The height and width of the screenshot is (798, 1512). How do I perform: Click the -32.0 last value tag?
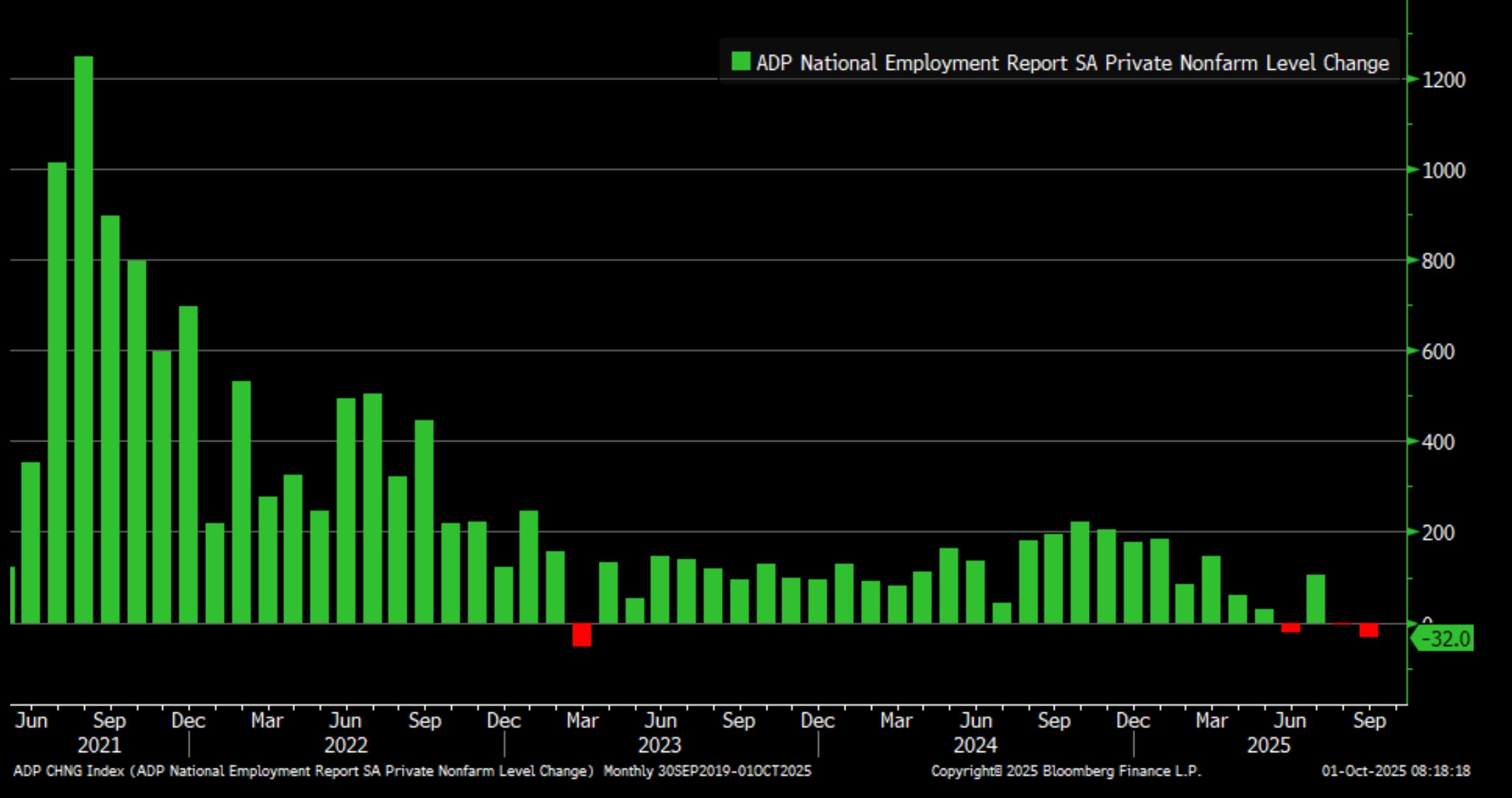pyautogui.click(x=1445, y=639)
